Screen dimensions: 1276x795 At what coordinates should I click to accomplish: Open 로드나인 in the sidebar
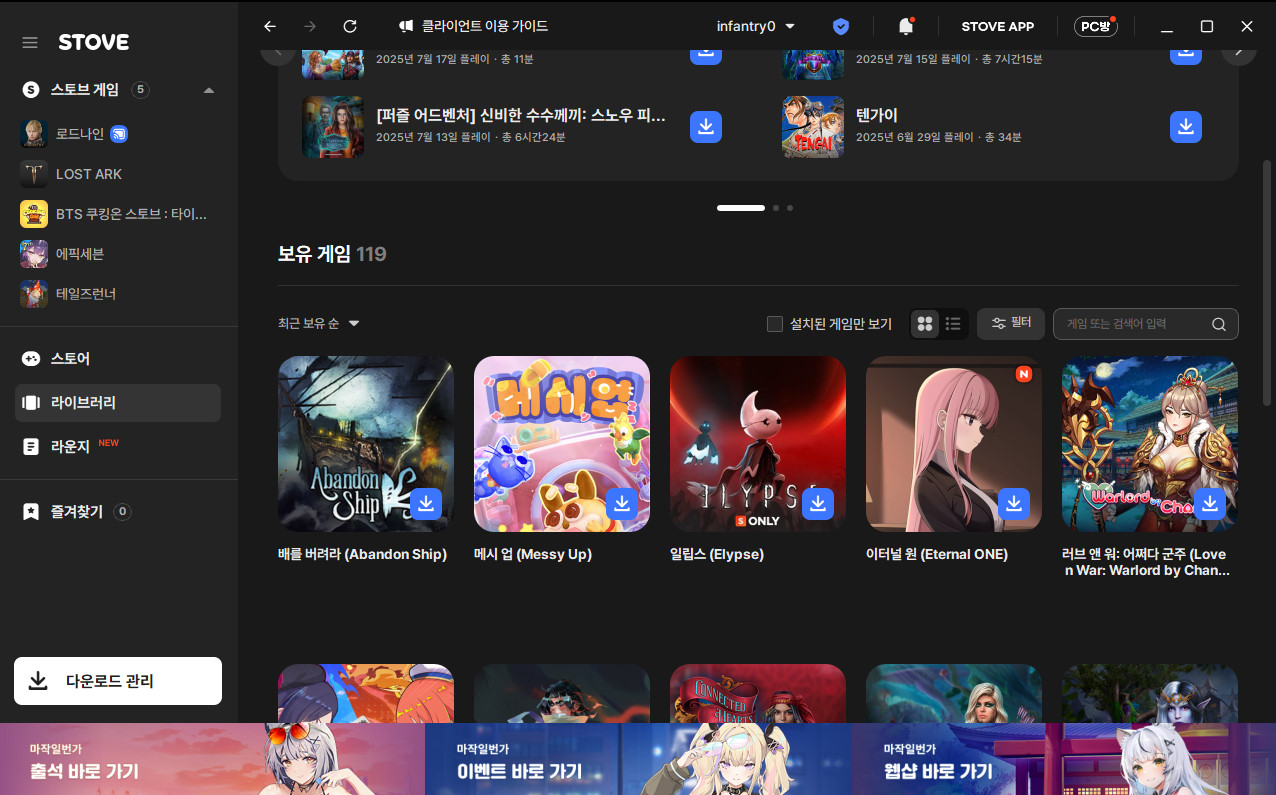pos(80,133)
